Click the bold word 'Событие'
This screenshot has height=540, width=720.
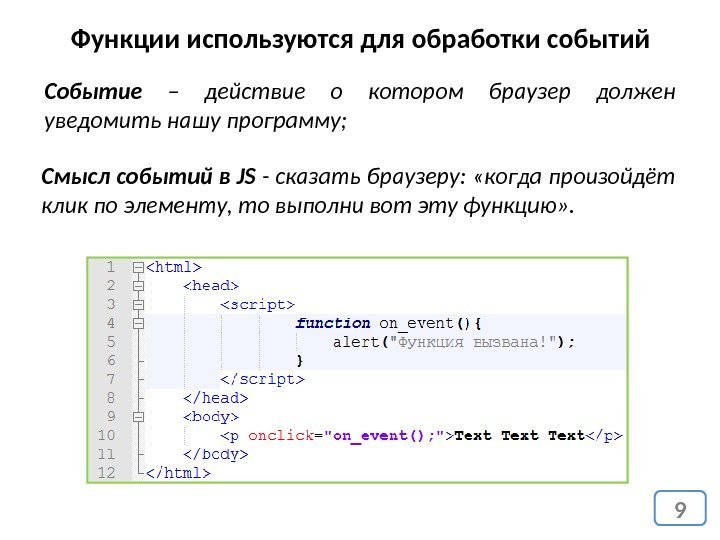[x=93, y=91]
